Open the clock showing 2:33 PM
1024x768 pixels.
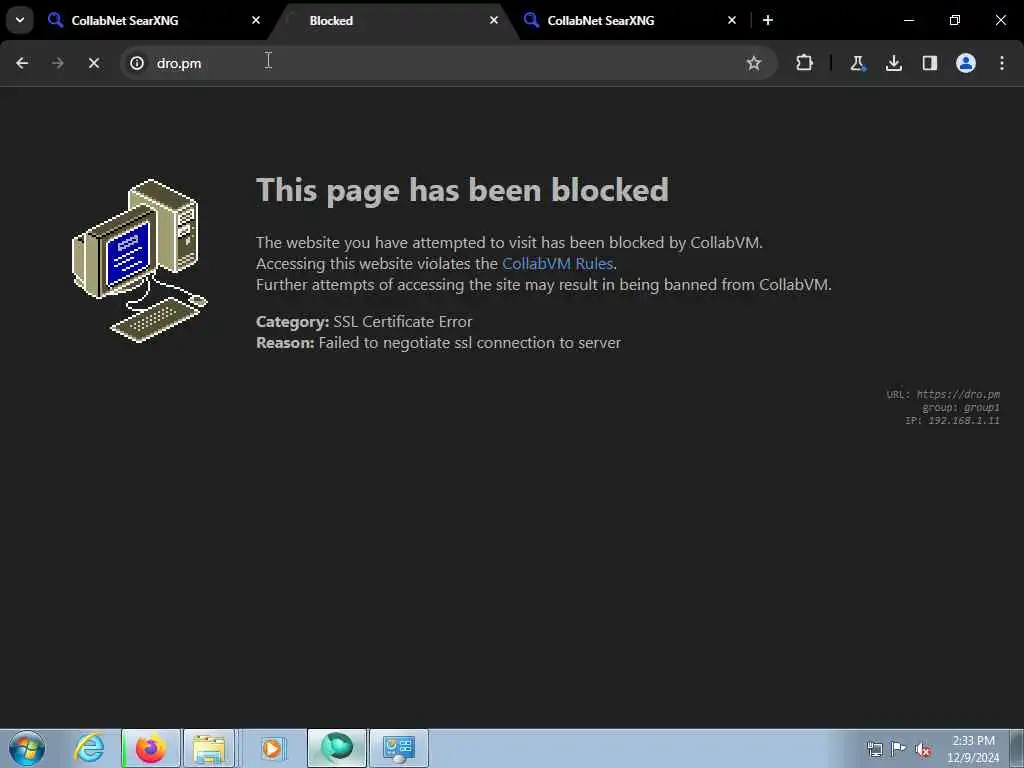tap(973, 749)
